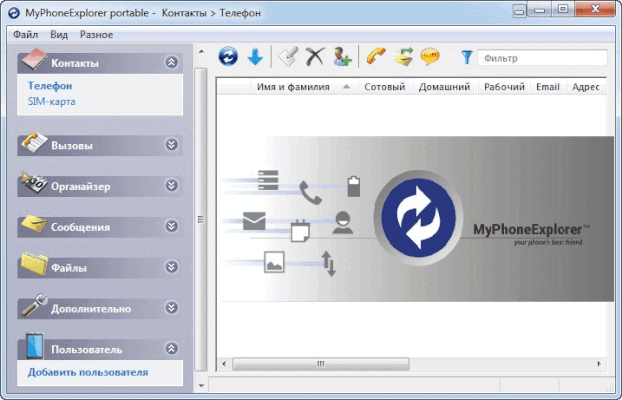Click the sidebar vertical scrollbar thumb
Screen dimensions: 622x400
[x=201, y=219]
